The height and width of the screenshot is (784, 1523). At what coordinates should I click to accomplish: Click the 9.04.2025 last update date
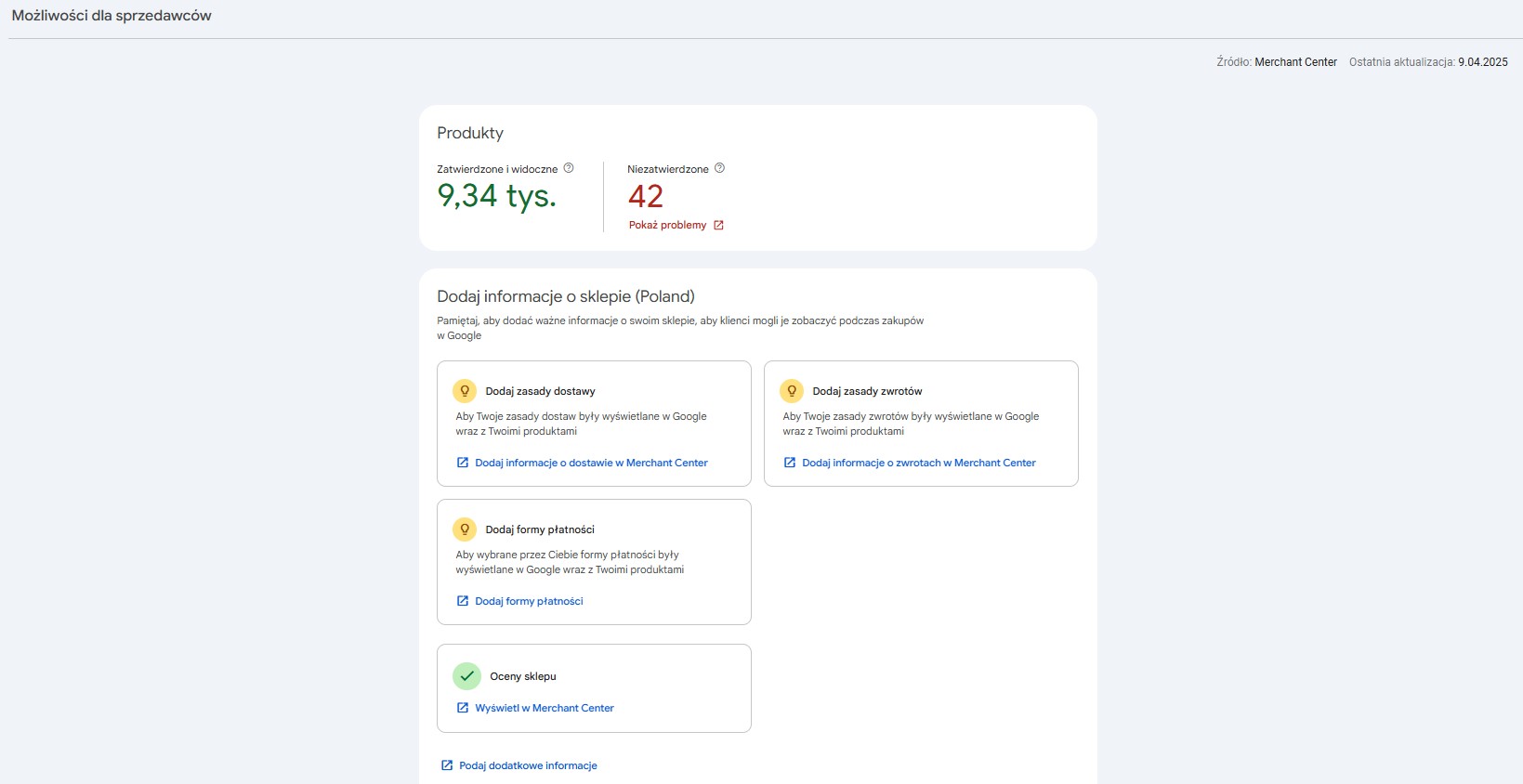tap(1483, 62)
